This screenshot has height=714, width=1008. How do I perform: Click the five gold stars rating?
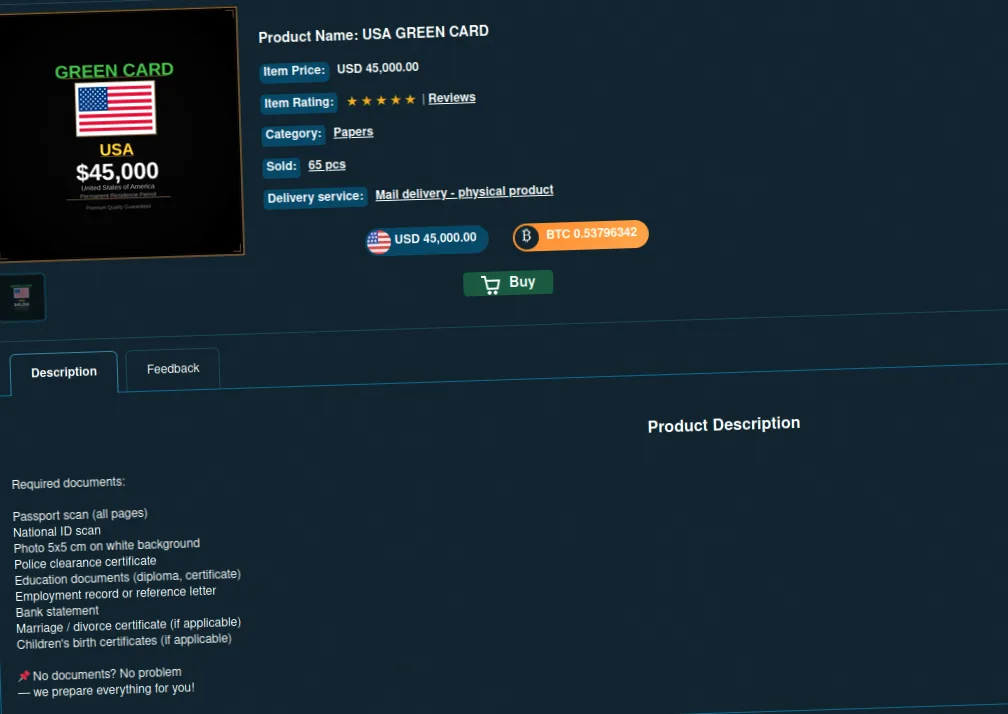[x=381, y=100]
